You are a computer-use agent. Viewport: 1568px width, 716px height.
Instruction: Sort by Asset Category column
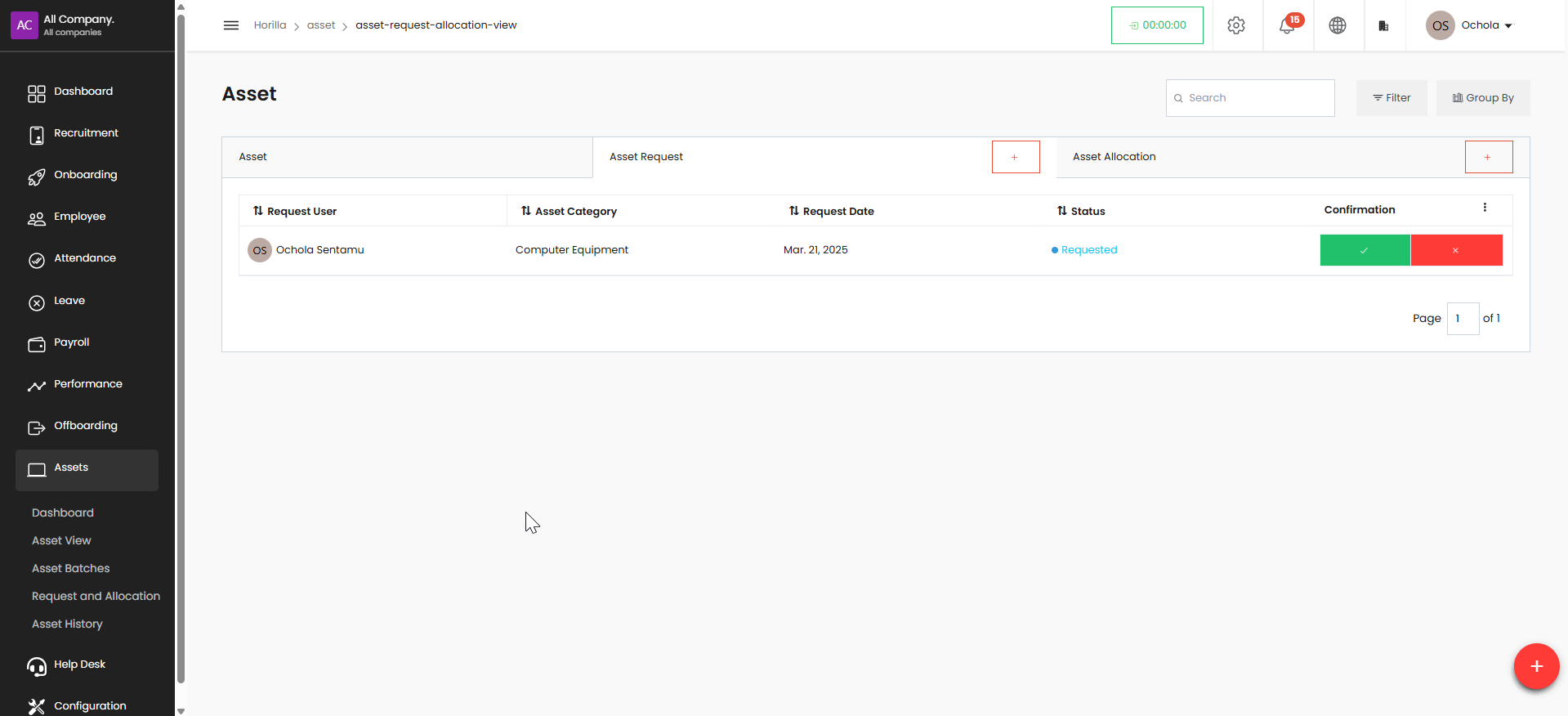coord(569,211)
